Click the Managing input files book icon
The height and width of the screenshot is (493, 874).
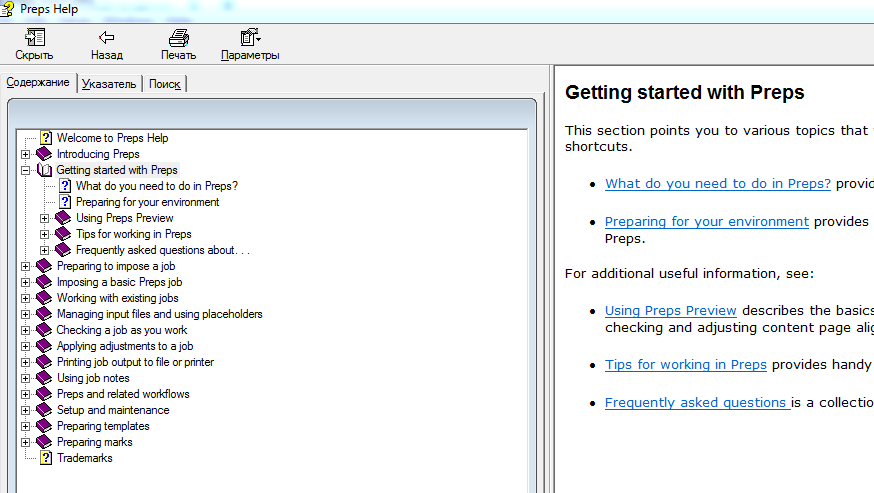coord(44,314)
